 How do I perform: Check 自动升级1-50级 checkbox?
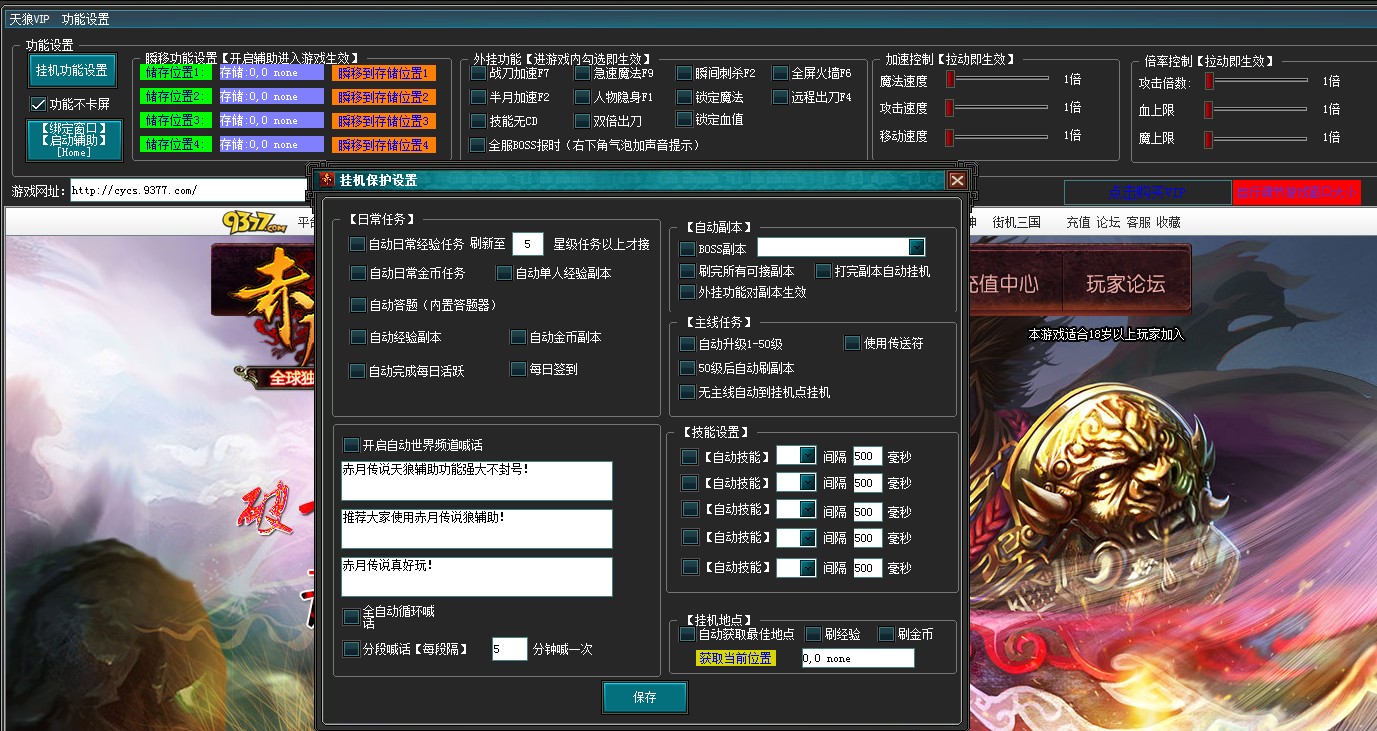coord(687,343)
